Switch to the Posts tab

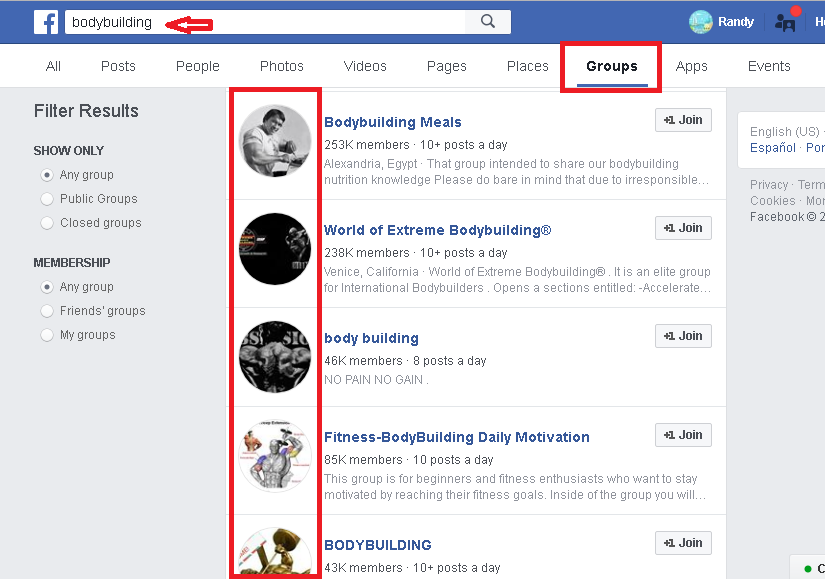[118, 66]
